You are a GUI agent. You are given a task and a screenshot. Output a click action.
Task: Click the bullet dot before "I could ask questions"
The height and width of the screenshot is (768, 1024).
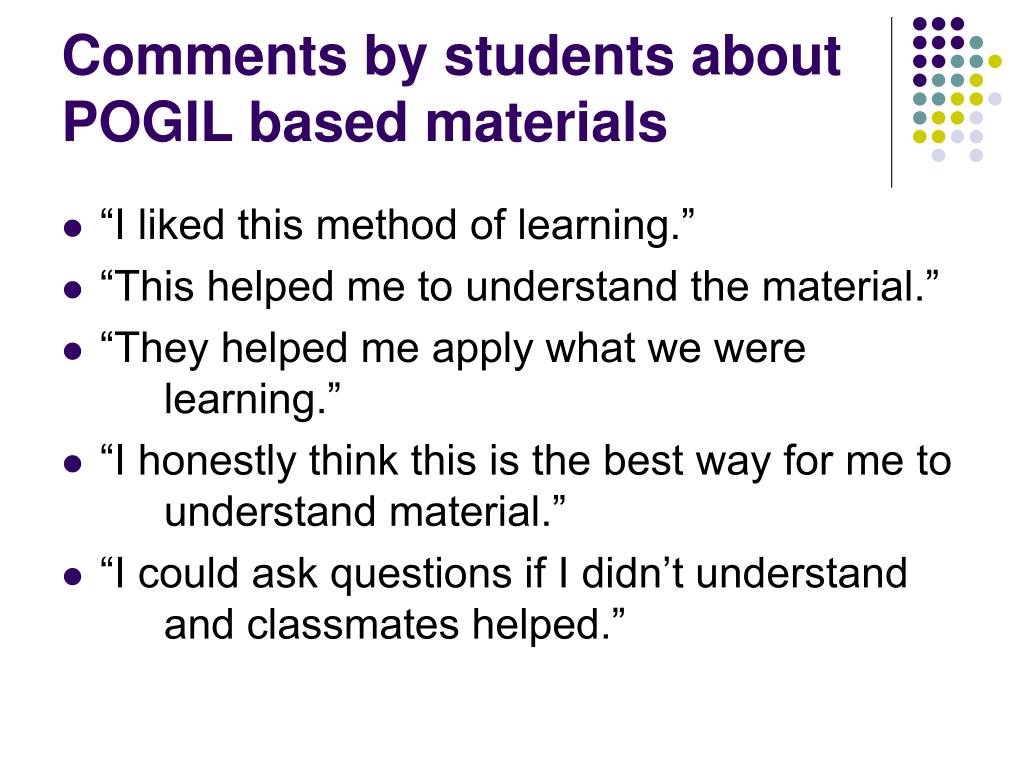(x=73, y=577)
